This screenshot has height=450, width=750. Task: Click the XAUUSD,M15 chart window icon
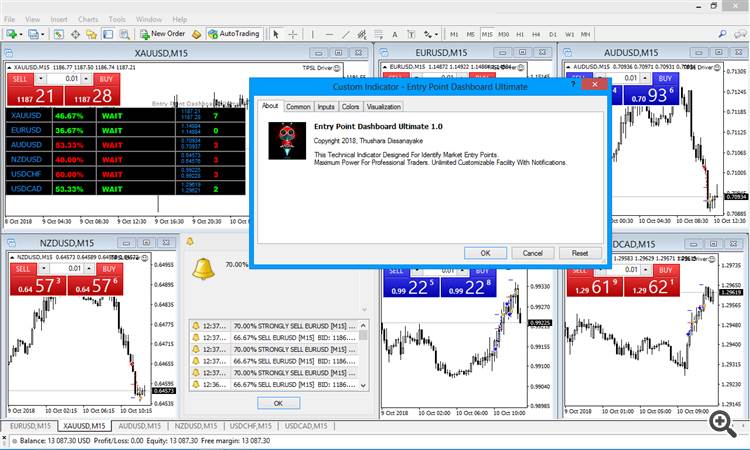(9, 53)
